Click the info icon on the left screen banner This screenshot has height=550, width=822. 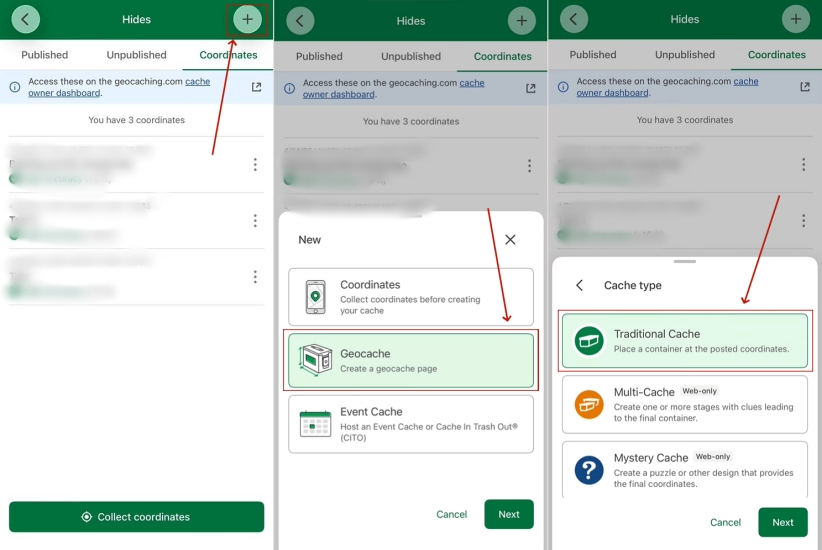click(15, 87)
